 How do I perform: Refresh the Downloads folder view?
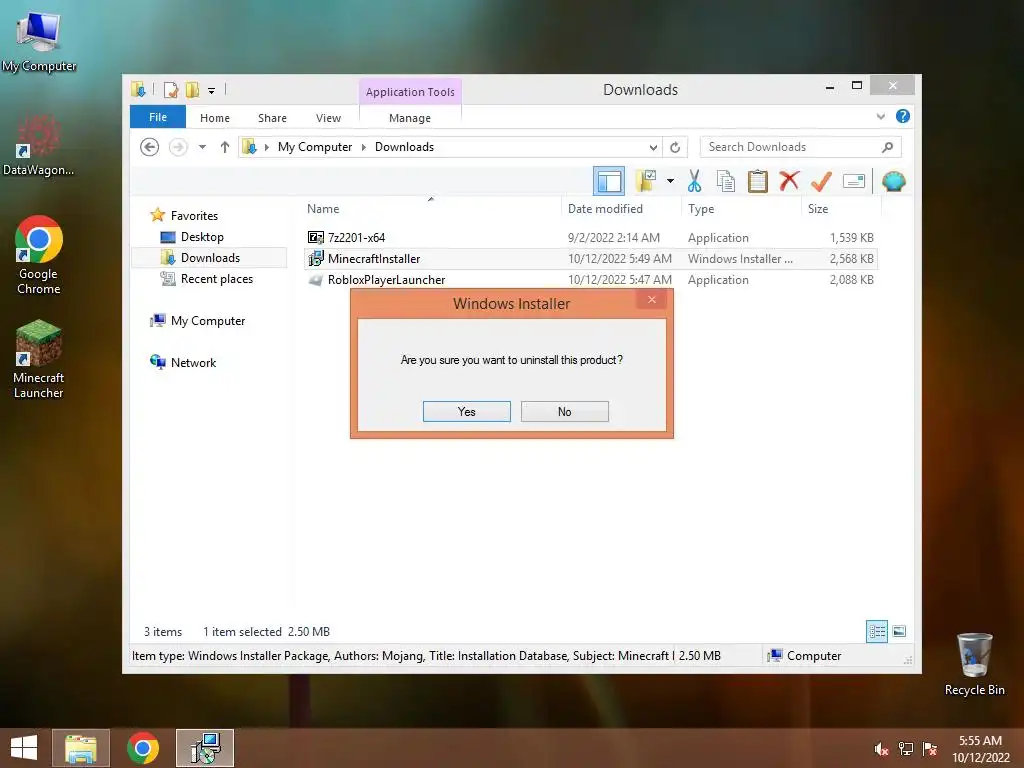(x=675, y=148)
